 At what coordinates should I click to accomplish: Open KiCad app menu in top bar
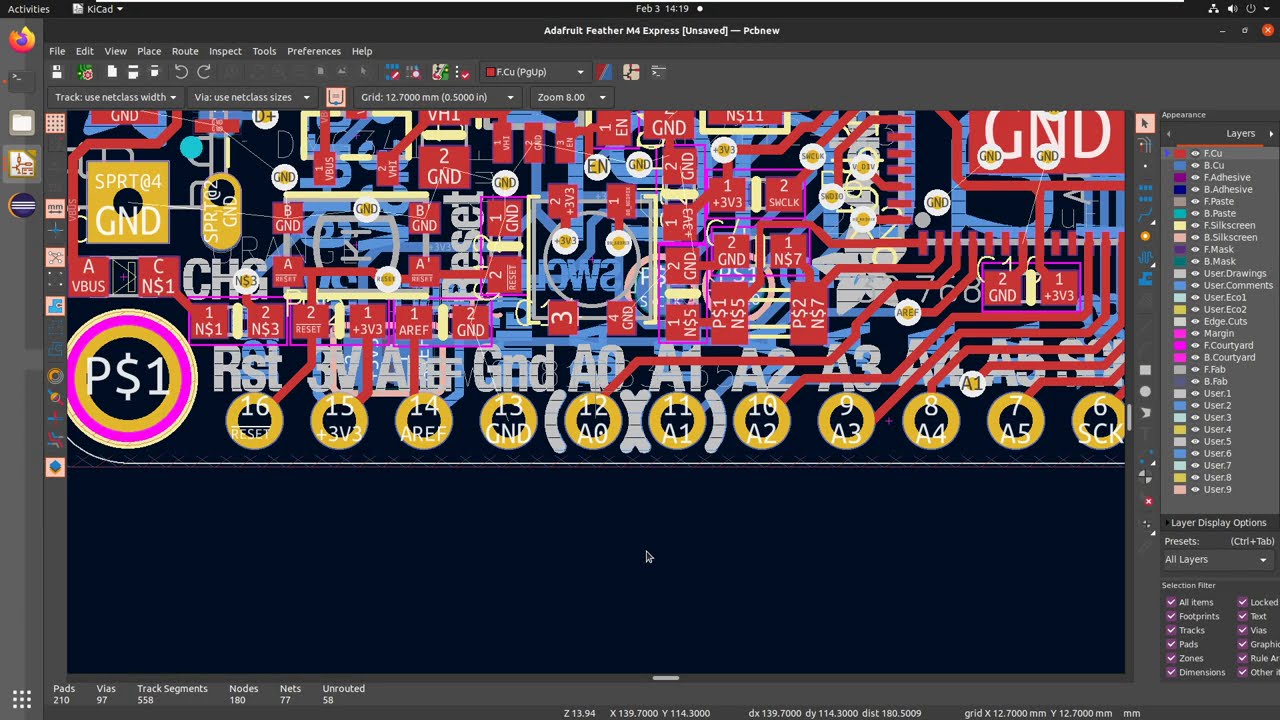[99, 9]
